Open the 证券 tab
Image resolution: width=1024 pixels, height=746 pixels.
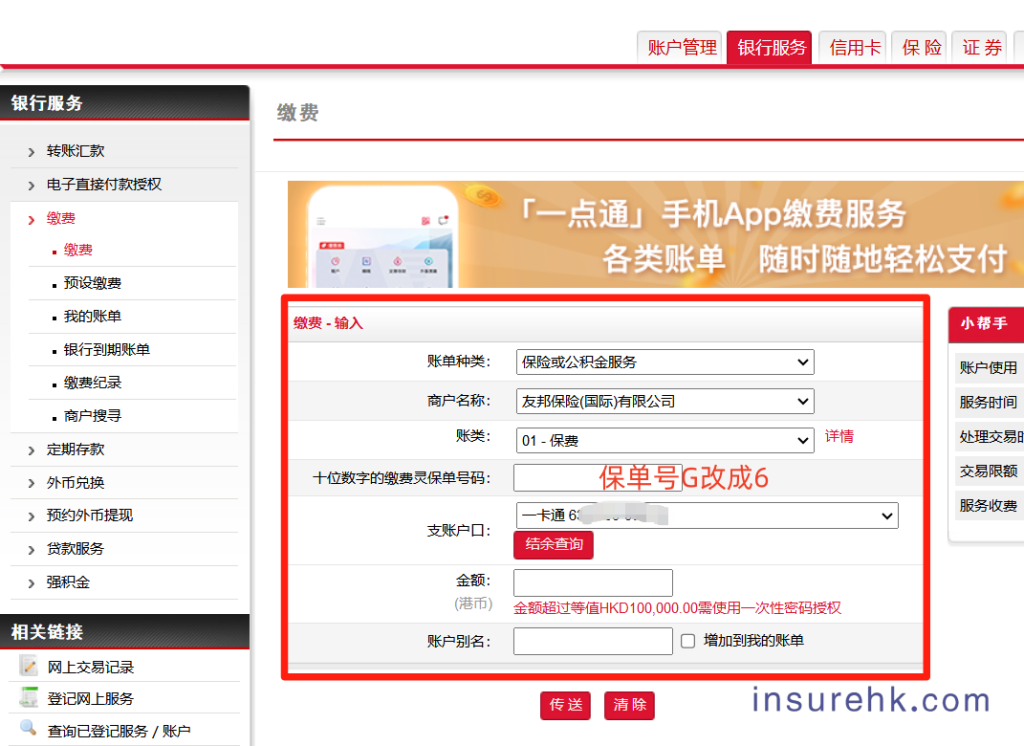click(x=981, y=47)
